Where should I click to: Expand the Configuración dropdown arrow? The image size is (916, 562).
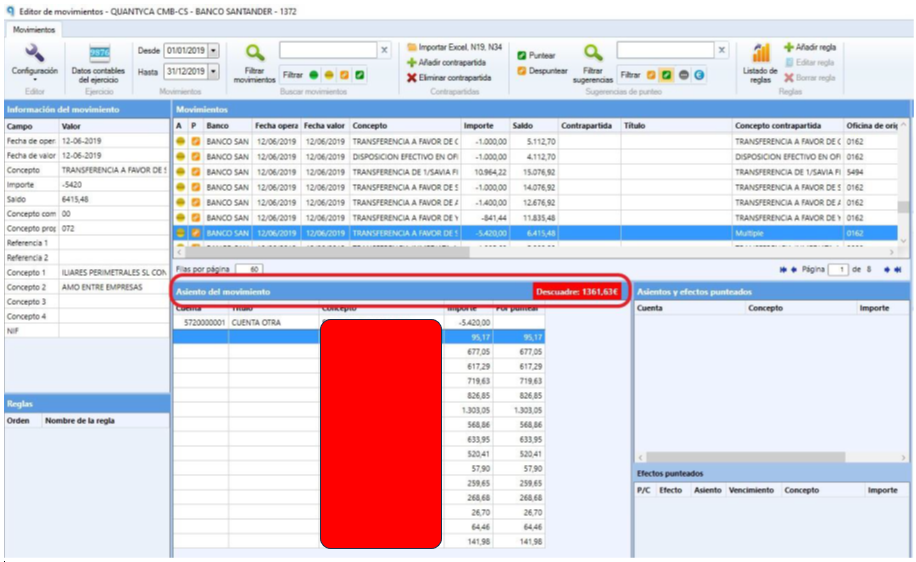click(34, 79)
